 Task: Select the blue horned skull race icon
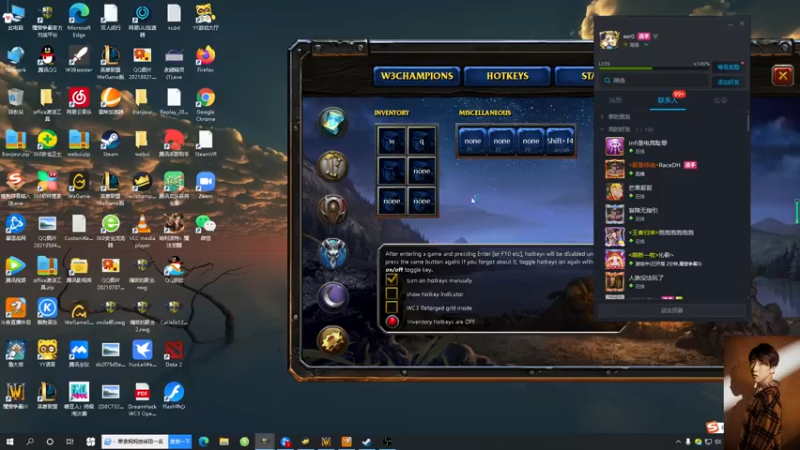(x=333, y=253)
